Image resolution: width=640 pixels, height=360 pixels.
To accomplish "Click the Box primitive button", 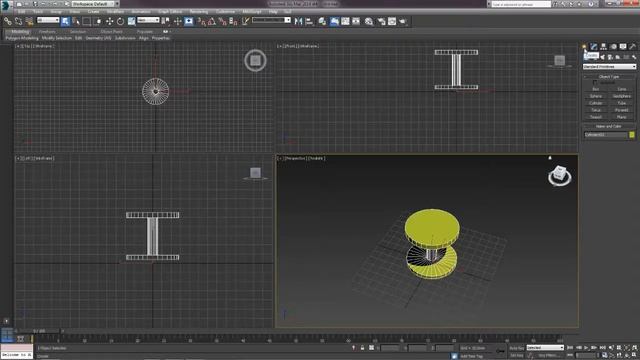I will point(596,89).
